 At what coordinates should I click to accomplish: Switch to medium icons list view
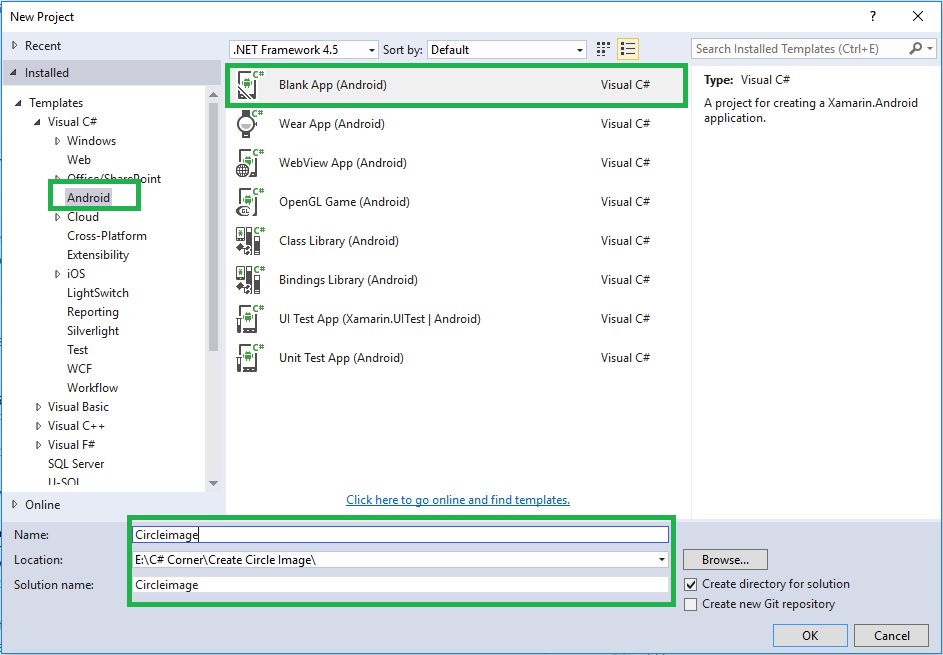(x=628, y=49)
